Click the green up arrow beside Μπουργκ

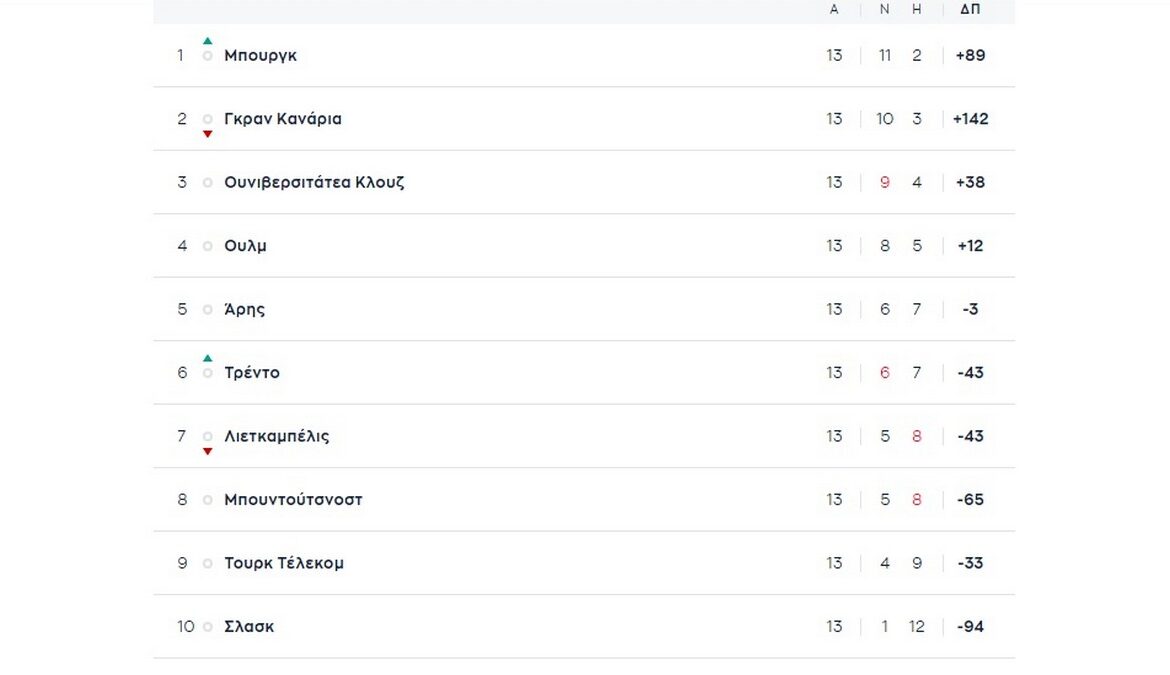[208, 41]
